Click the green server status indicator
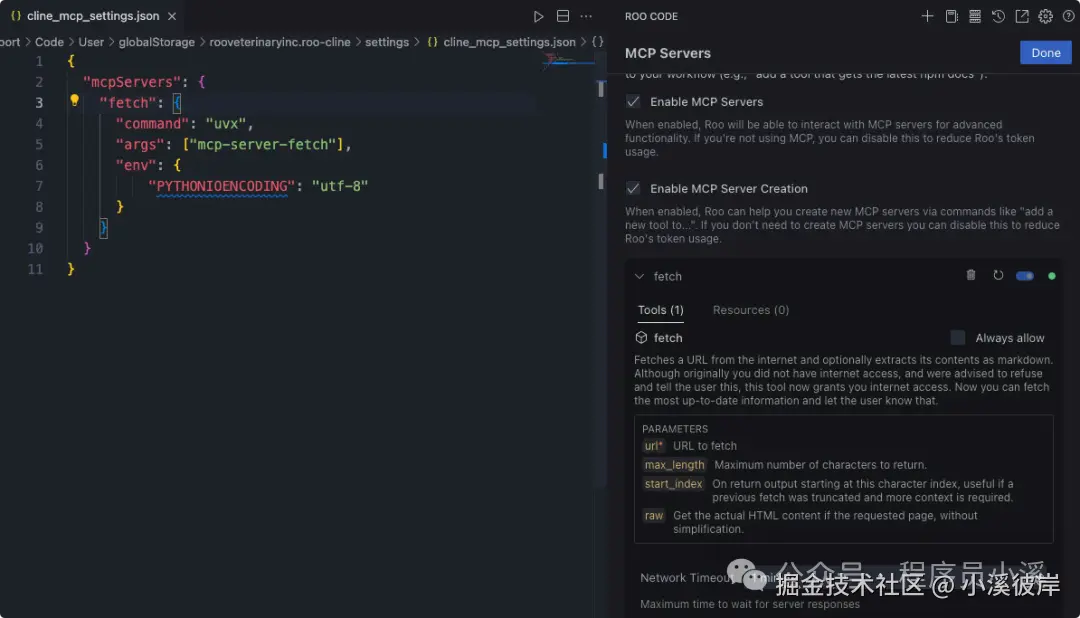 [x=1051, y=276]
